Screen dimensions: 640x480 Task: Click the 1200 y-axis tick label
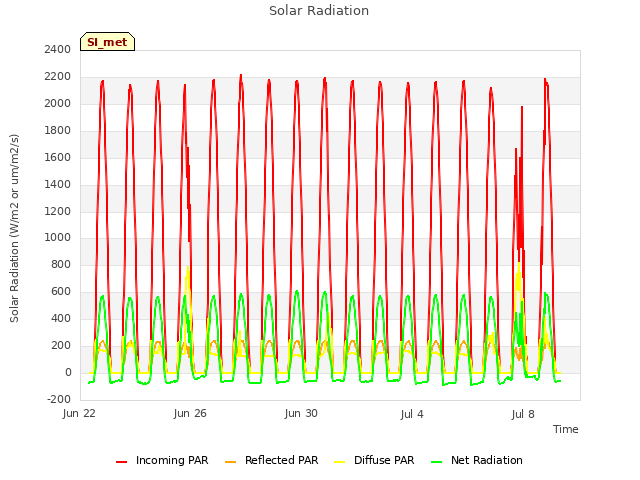58,211
